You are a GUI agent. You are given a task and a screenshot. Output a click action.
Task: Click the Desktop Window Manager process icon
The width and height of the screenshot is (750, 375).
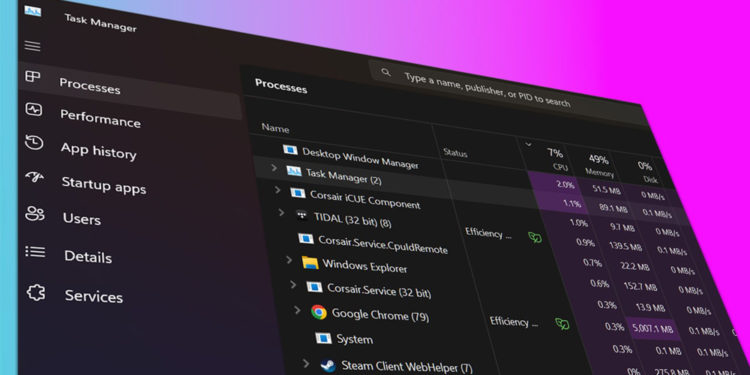click(290, 150)
